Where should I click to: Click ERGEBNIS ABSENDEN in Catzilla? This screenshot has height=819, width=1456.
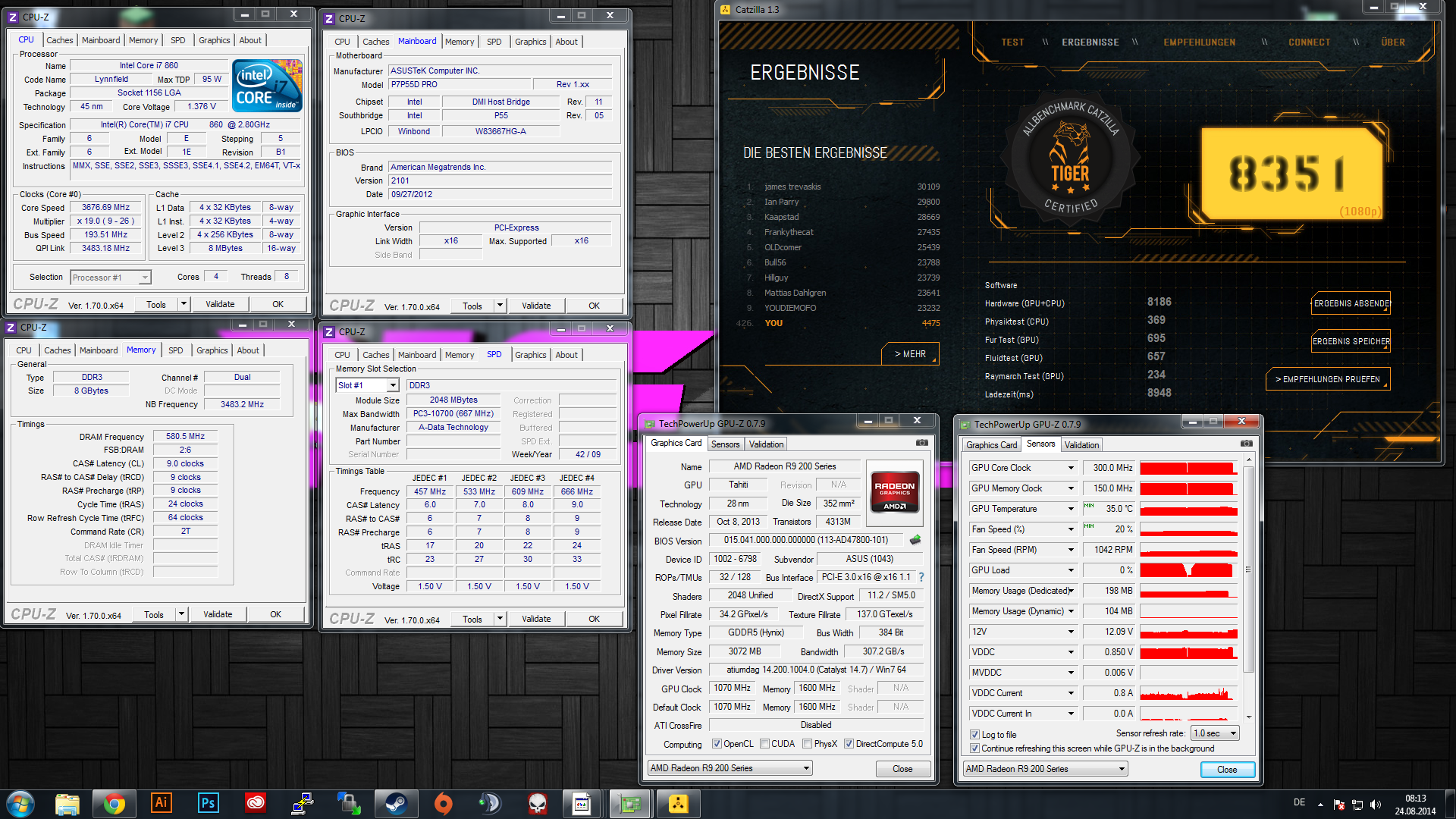click(x=1351, y=303)
